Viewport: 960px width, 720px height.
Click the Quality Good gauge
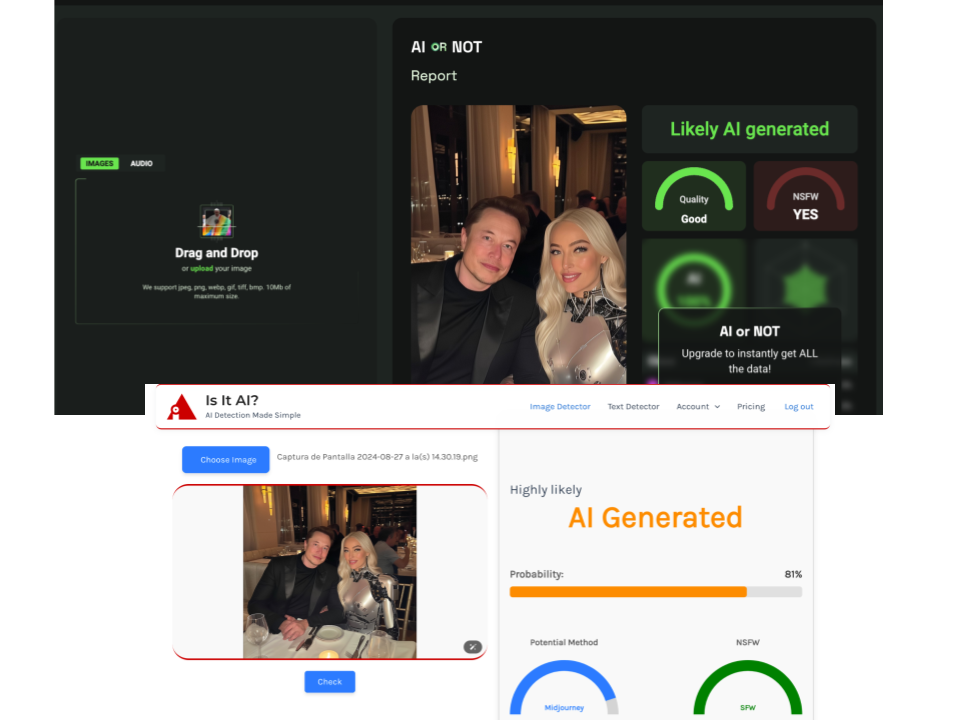tap(693, 196)
